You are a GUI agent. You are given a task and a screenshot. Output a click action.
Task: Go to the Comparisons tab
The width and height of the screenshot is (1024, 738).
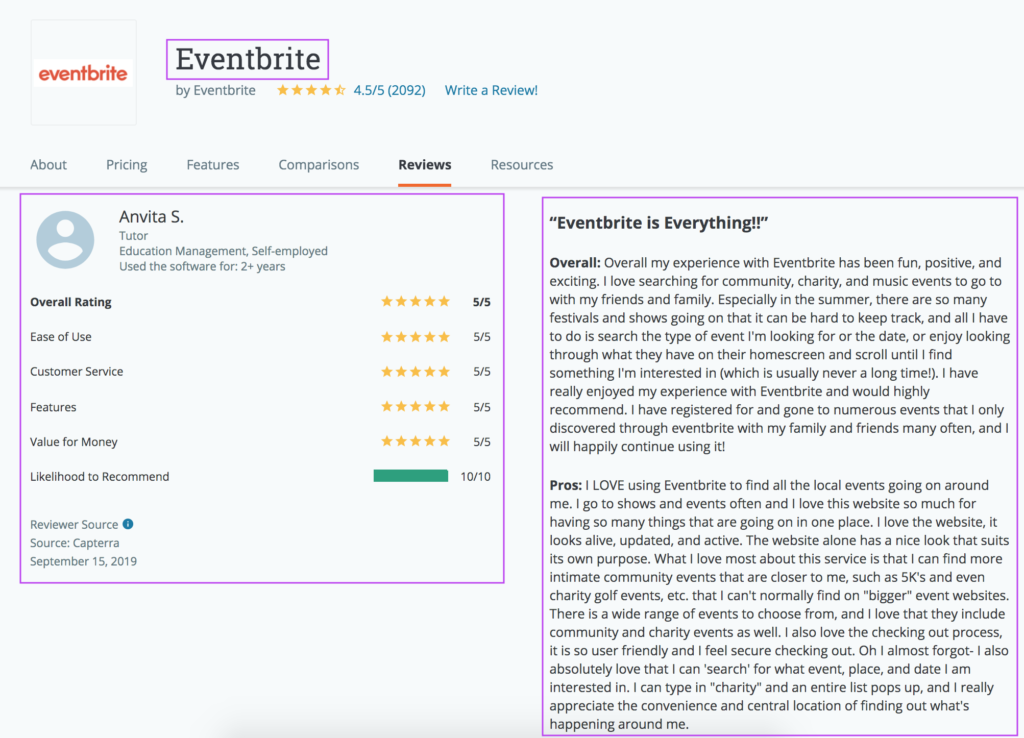[x=318, y=165]
